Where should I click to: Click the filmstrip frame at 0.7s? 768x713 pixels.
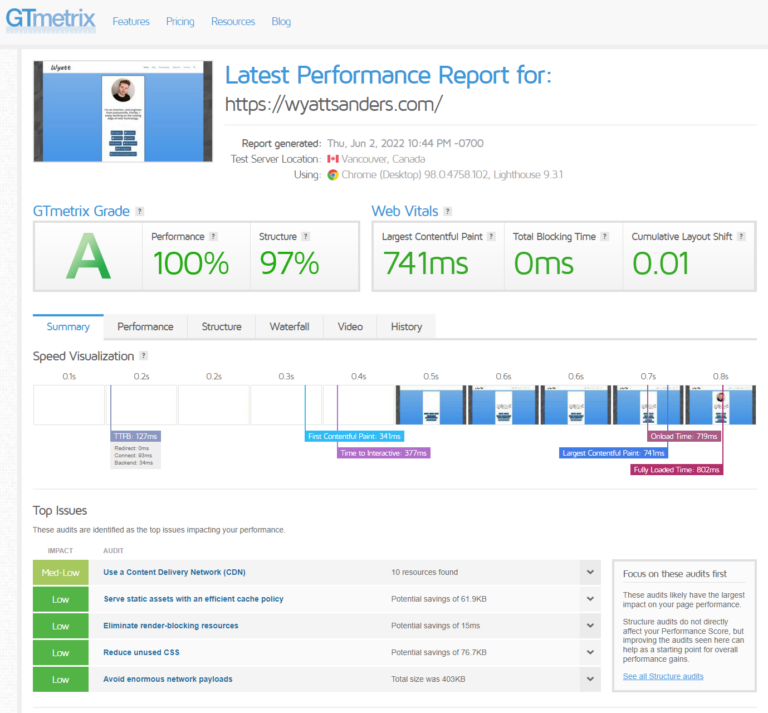648,405
